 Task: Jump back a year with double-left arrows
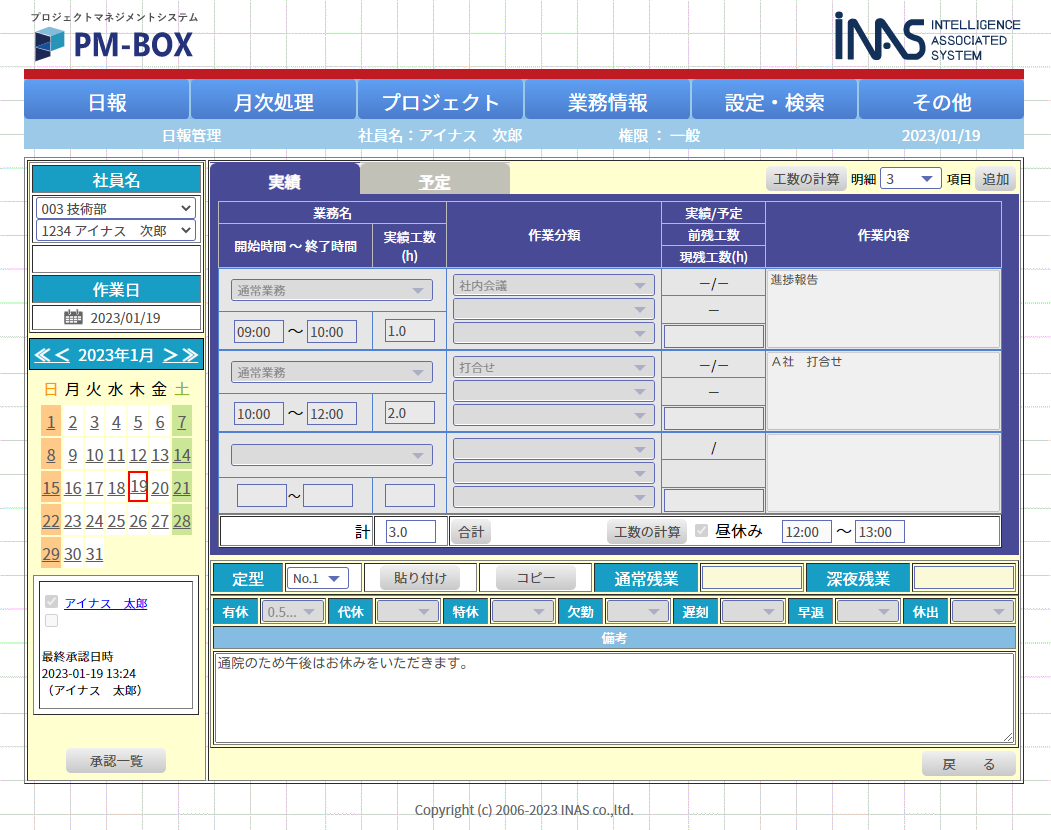coord(41,355)
